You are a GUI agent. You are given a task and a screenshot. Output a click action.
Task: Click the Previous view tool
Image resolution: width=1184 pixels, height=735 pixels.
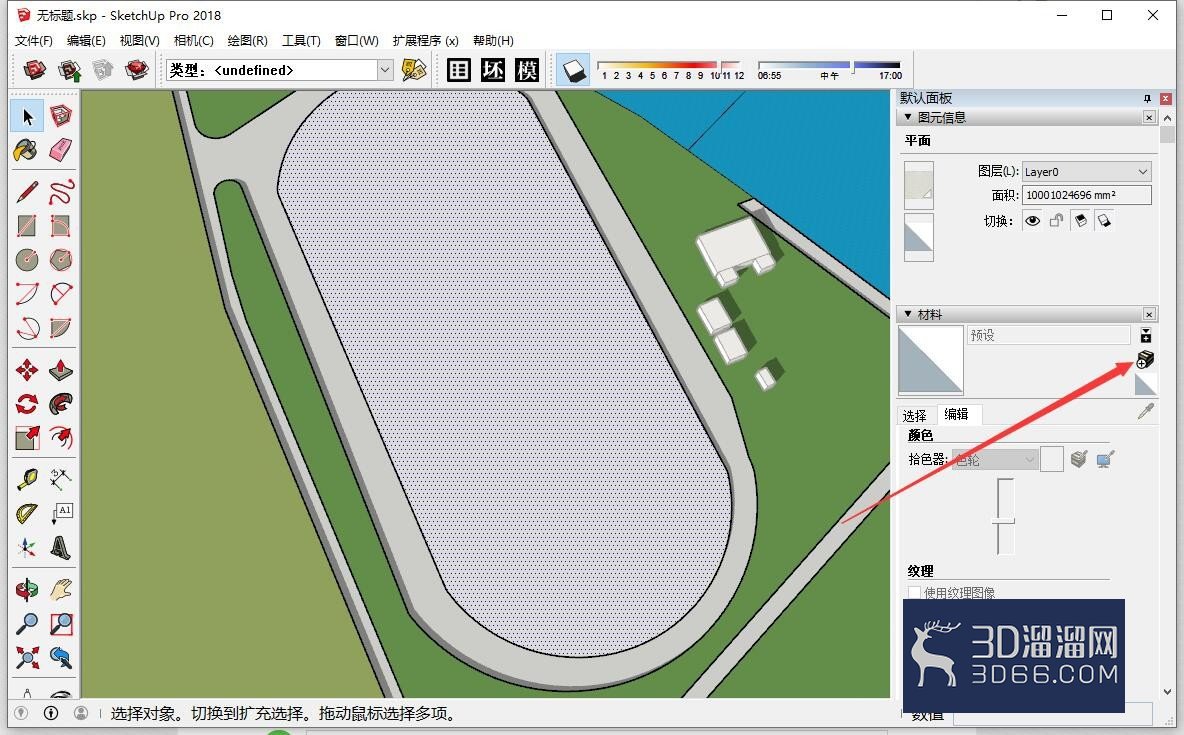(60, 658)
